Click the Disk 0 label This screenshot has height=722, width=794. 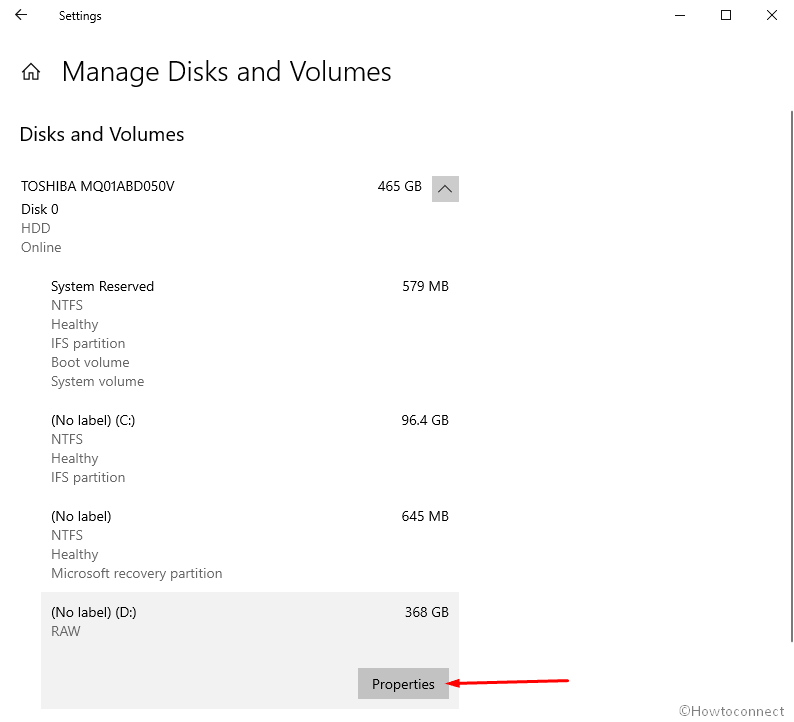point(39,209)
